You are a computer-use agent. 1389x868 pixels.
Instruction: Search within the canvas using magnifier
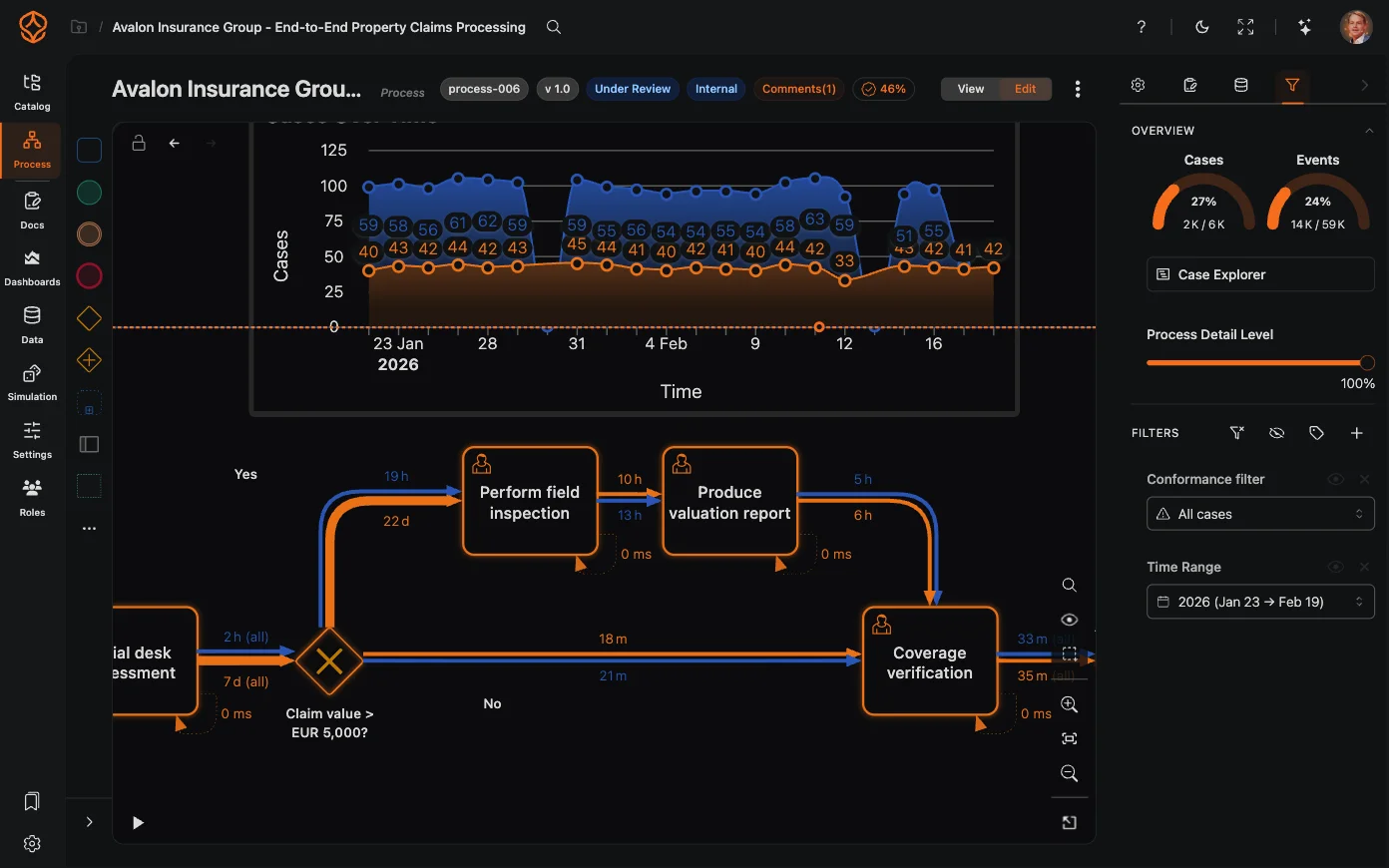tap(1069, 585)
